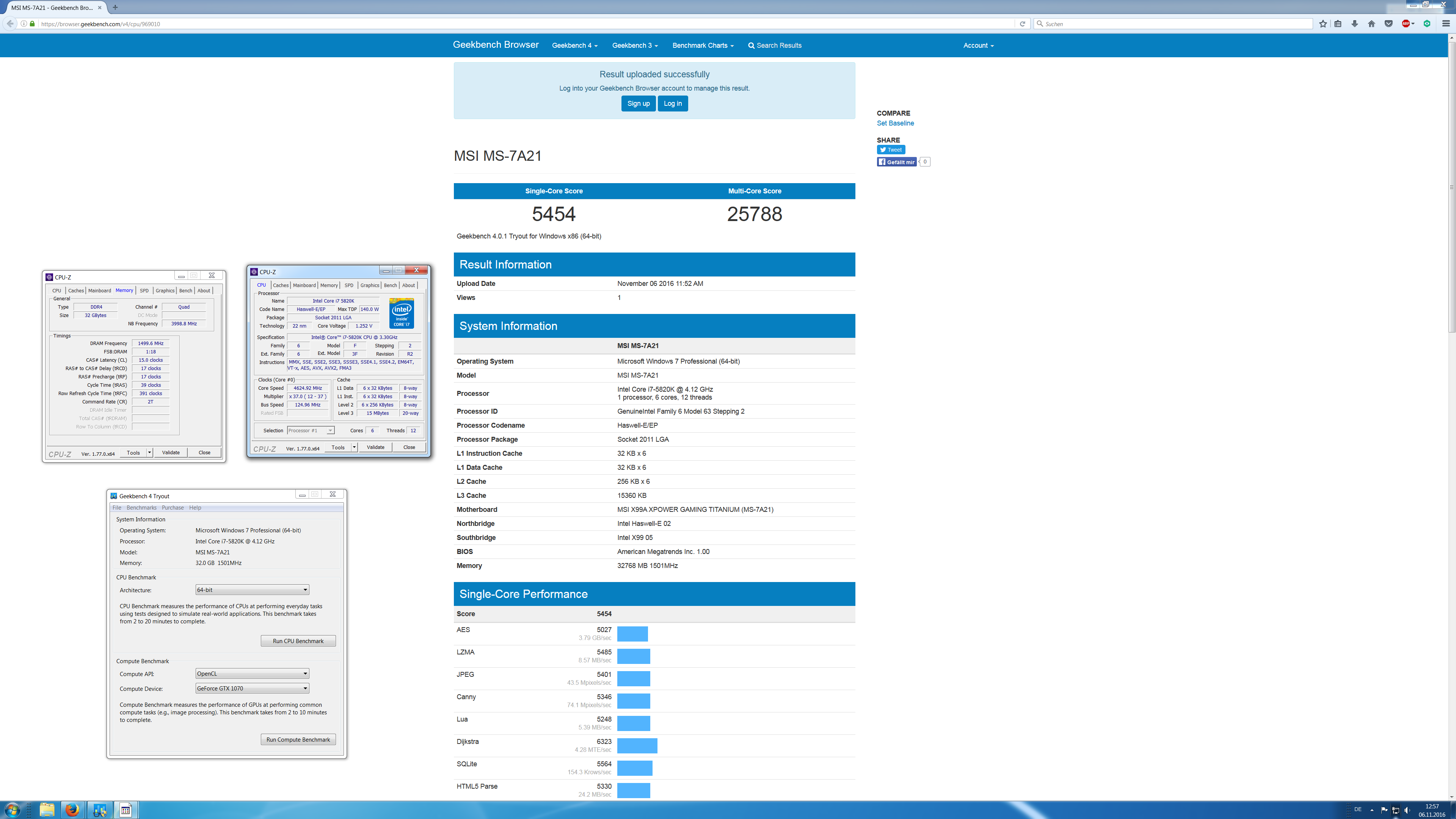This screenshot has height=819, width=1456.
Task: Open the Windows Start orb
Action: tap(12, 810)
